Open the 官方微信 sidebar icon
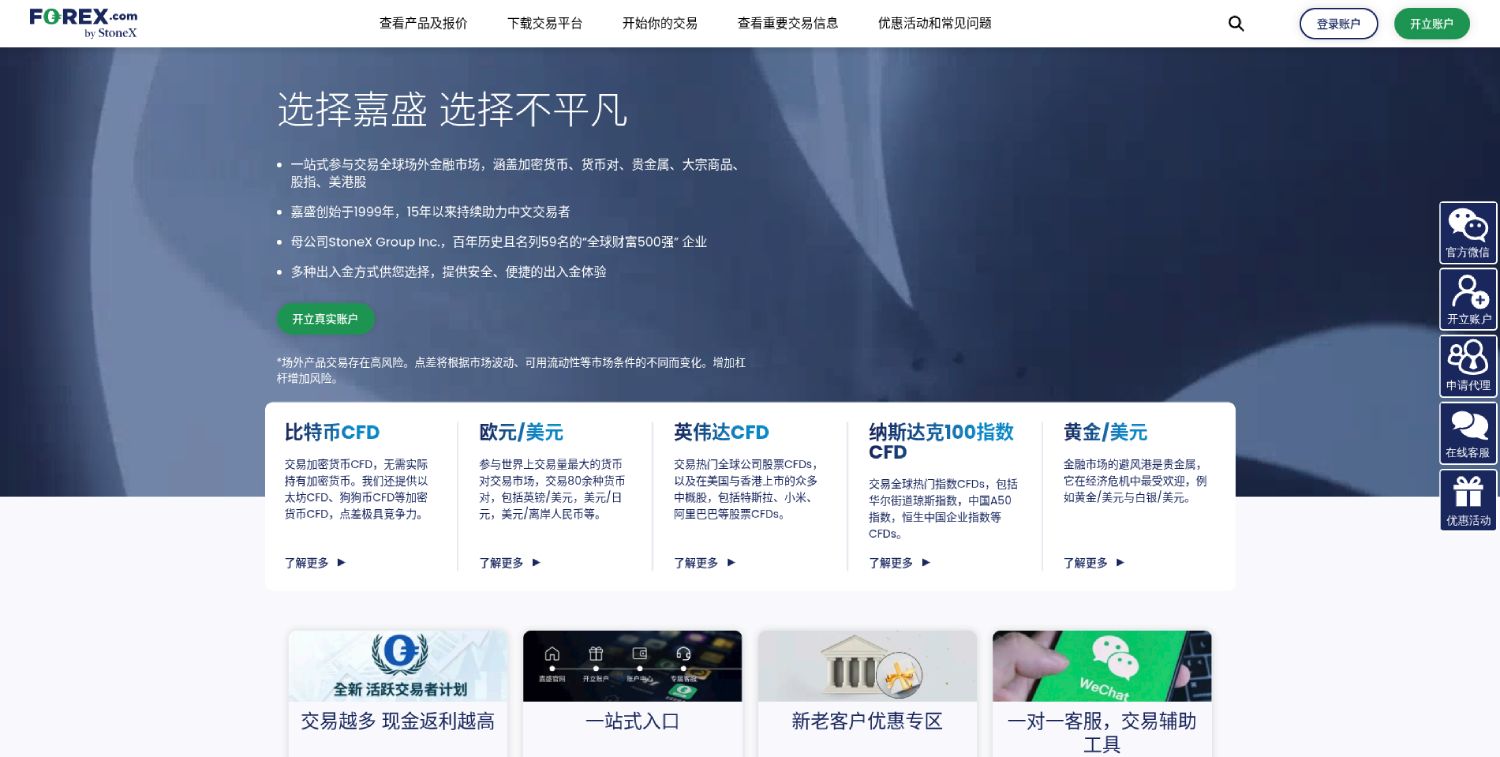Screen dimensions: 1500x757 (x=1468, y=233)
